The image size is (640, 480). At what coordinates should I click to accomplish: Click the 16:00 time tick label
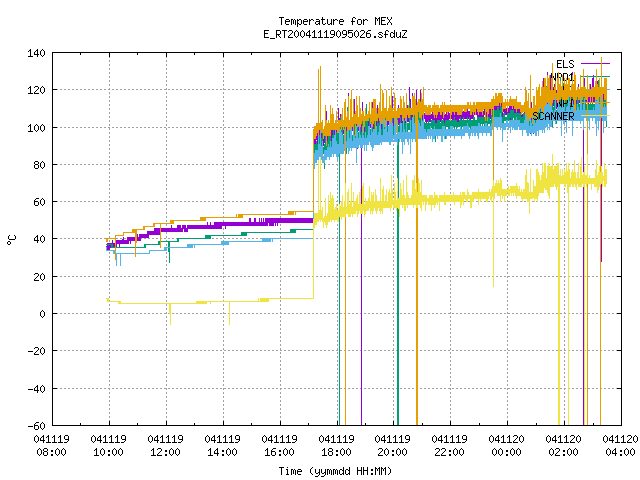pyautogui.click(x=279, y=452)
